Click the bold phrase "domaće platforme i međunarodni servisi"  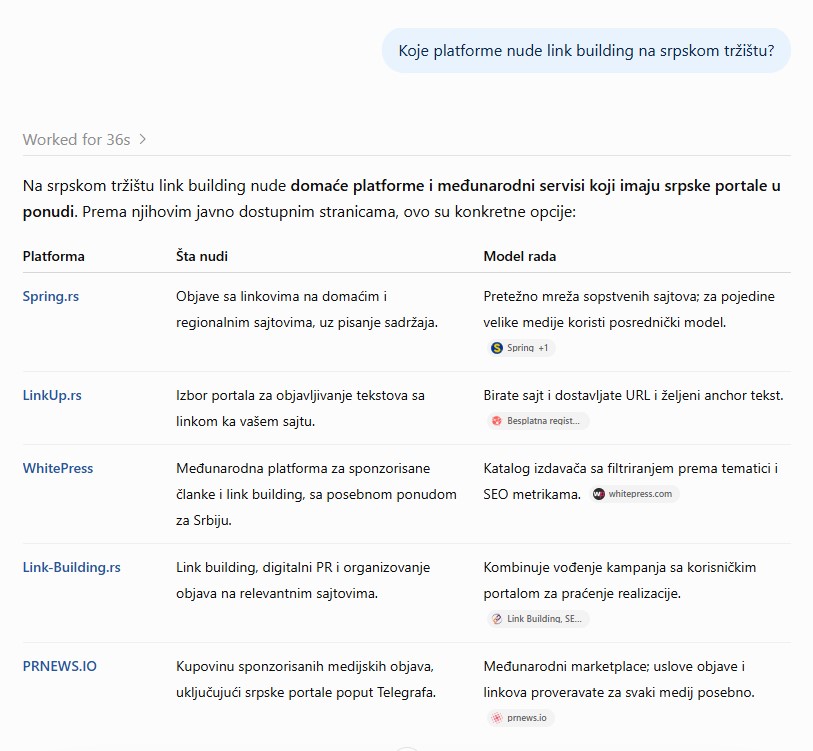439,186
